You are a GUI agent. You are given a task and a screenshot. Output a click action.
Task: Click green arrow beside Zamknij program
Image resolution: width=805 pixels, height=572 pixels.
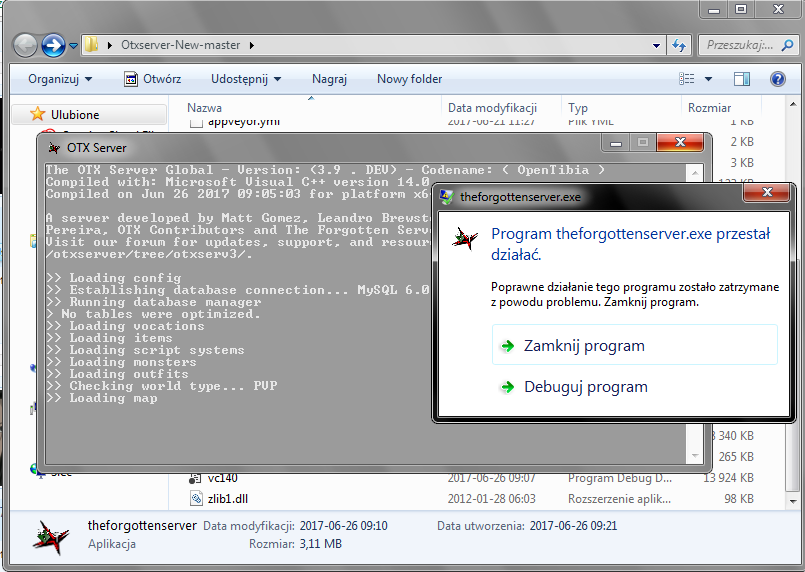click(x=507, y=346)
